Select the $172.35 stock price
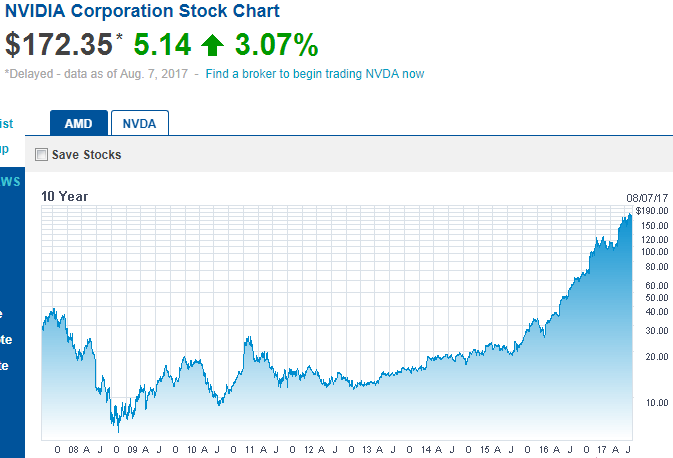 [56, 45]
